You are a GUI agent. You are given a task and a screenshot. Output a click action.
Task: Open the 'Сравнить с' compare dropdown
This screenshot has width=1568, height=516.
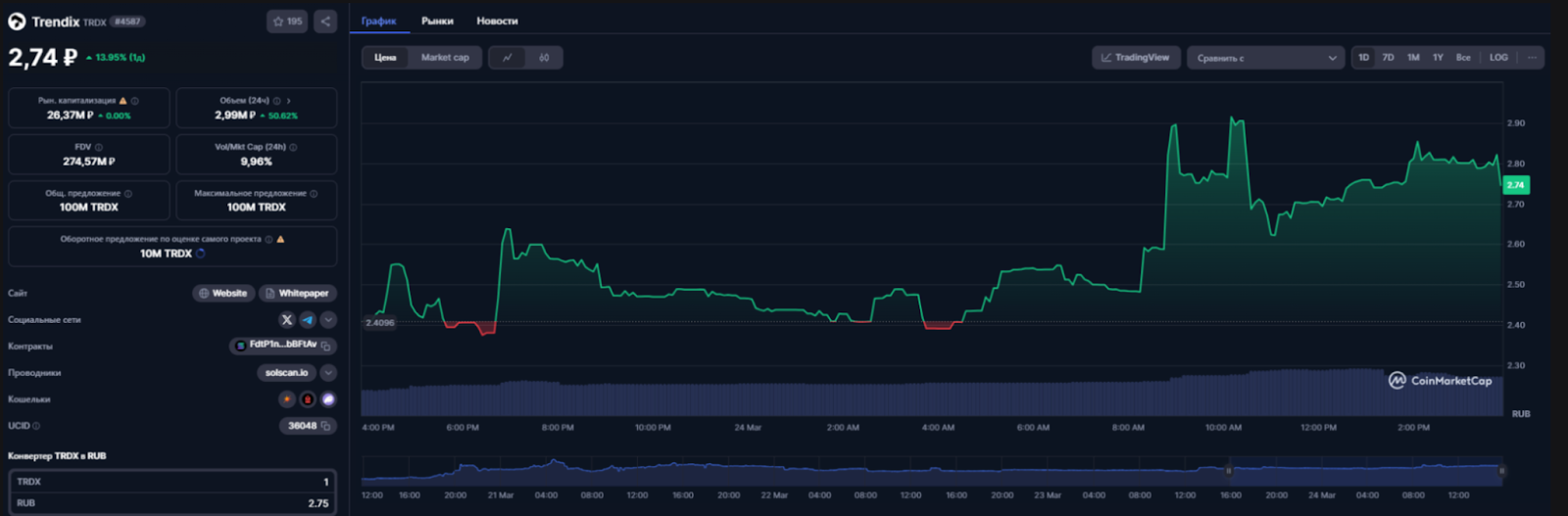pos(1265,58)
